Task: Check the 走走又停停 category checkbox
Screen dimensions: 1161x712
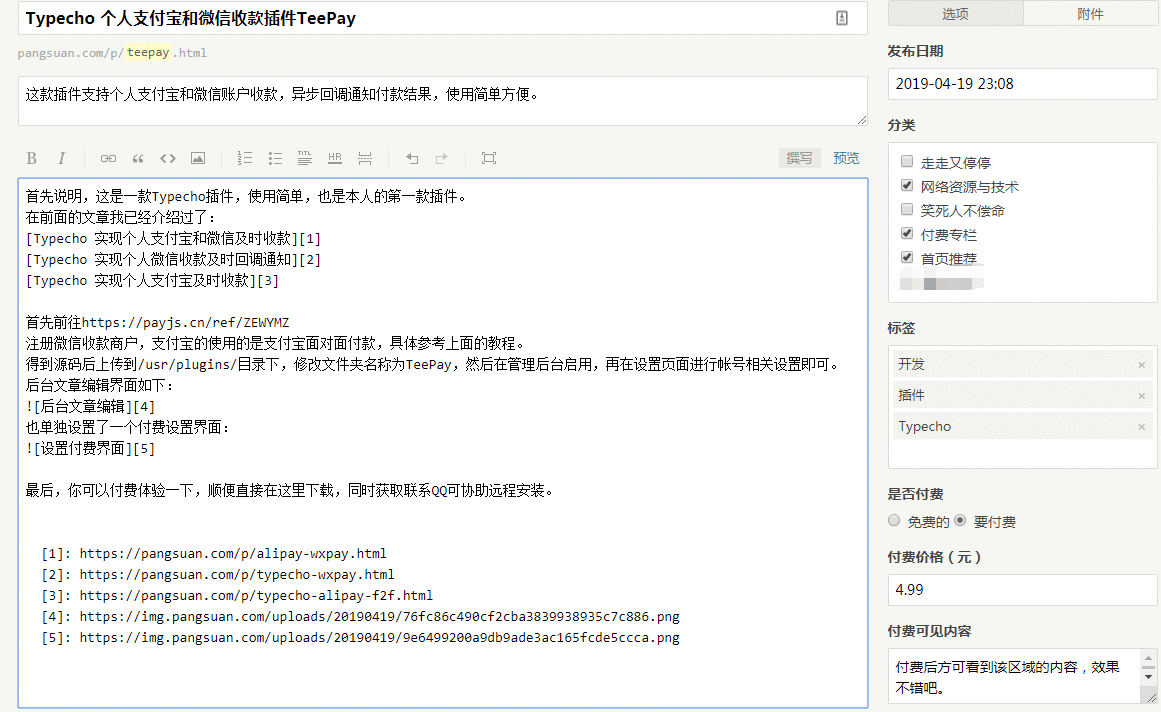Action: tap(907, 162)
